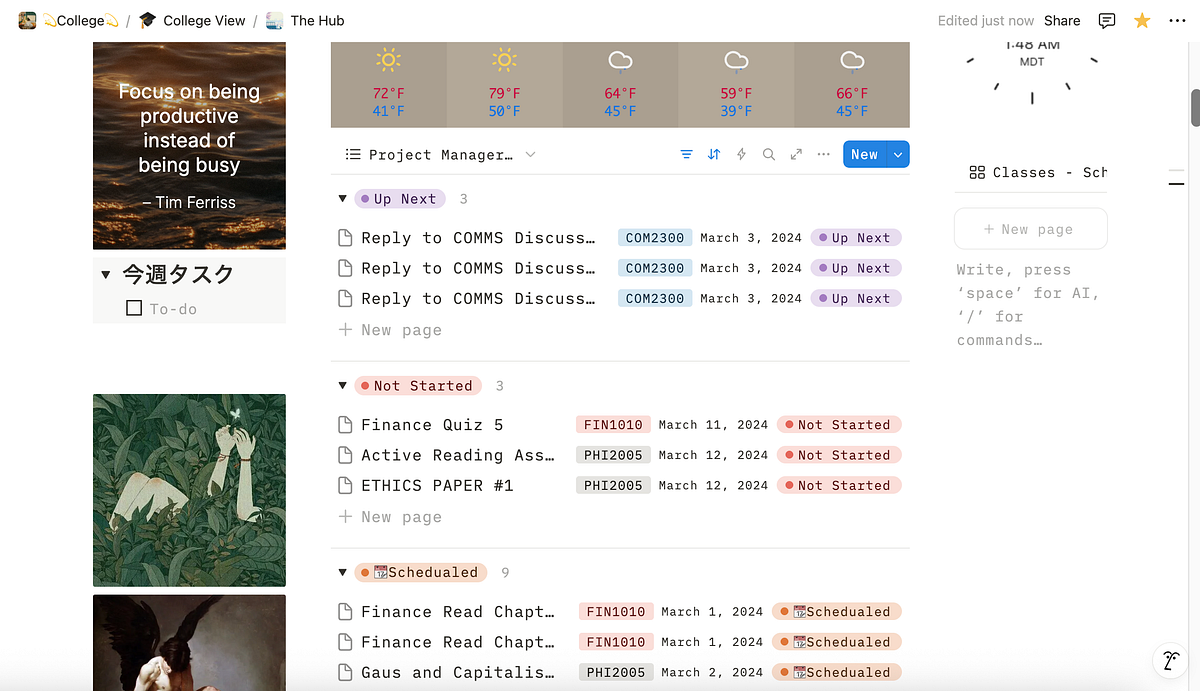Open the three-dot database options
Screen dimensions: 1200x691
pyautogui.click(x=824, y=155)
